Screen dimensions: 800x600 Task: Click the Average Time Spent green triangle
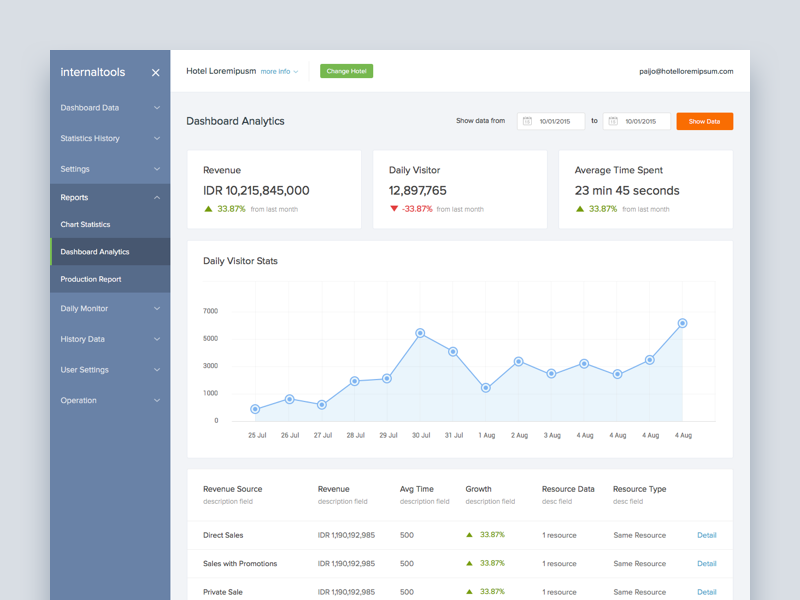(580, 209)
